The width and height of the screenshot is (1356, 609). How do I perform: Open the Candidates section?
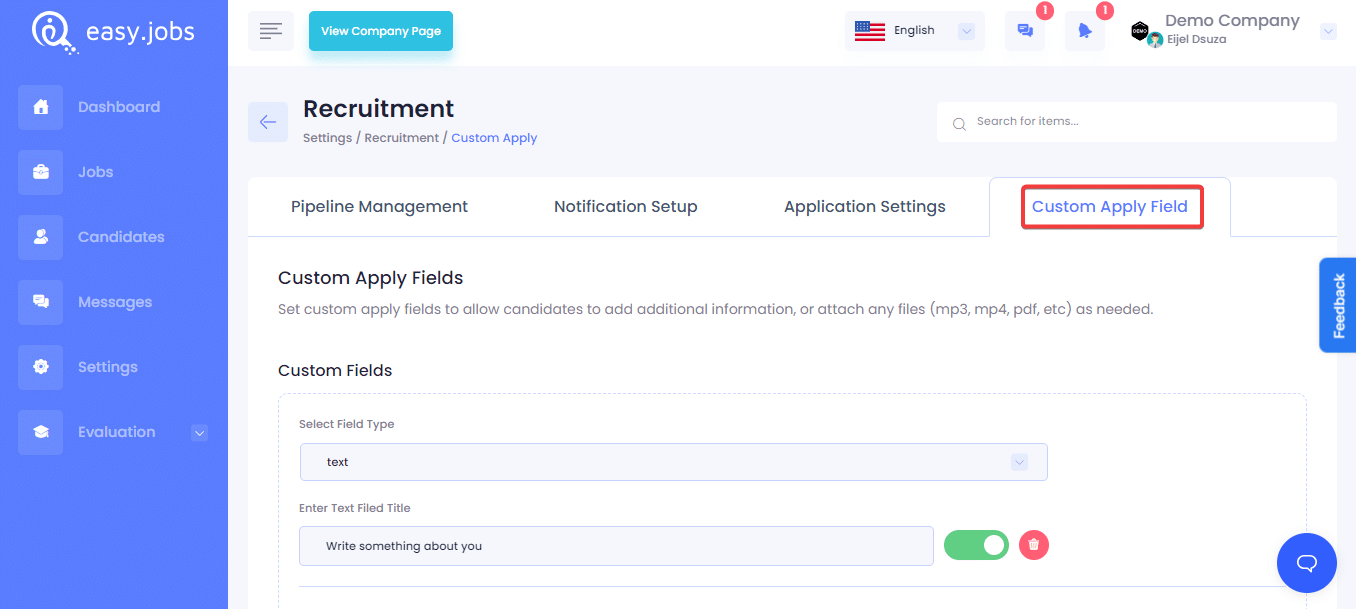(x=120, y=236)
